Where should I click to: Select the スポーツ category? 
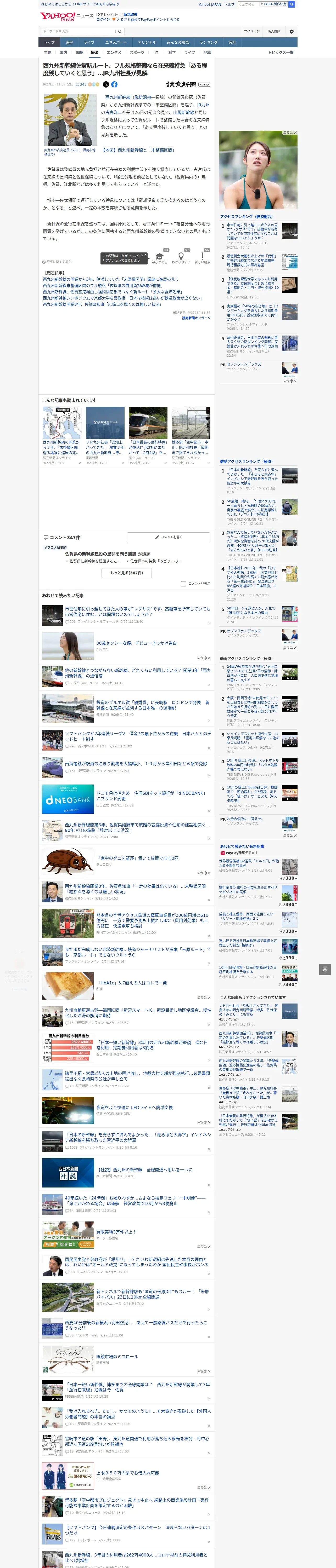(137, 52)
